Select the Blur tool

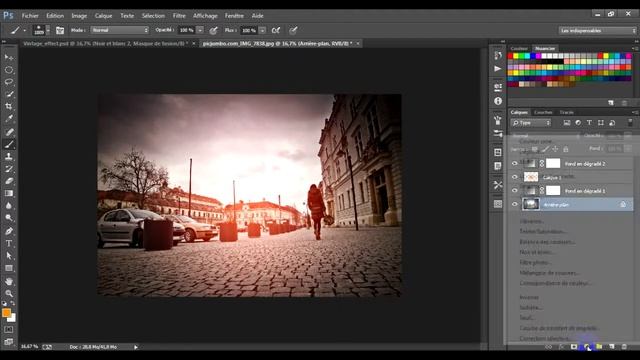click(9, 206)
